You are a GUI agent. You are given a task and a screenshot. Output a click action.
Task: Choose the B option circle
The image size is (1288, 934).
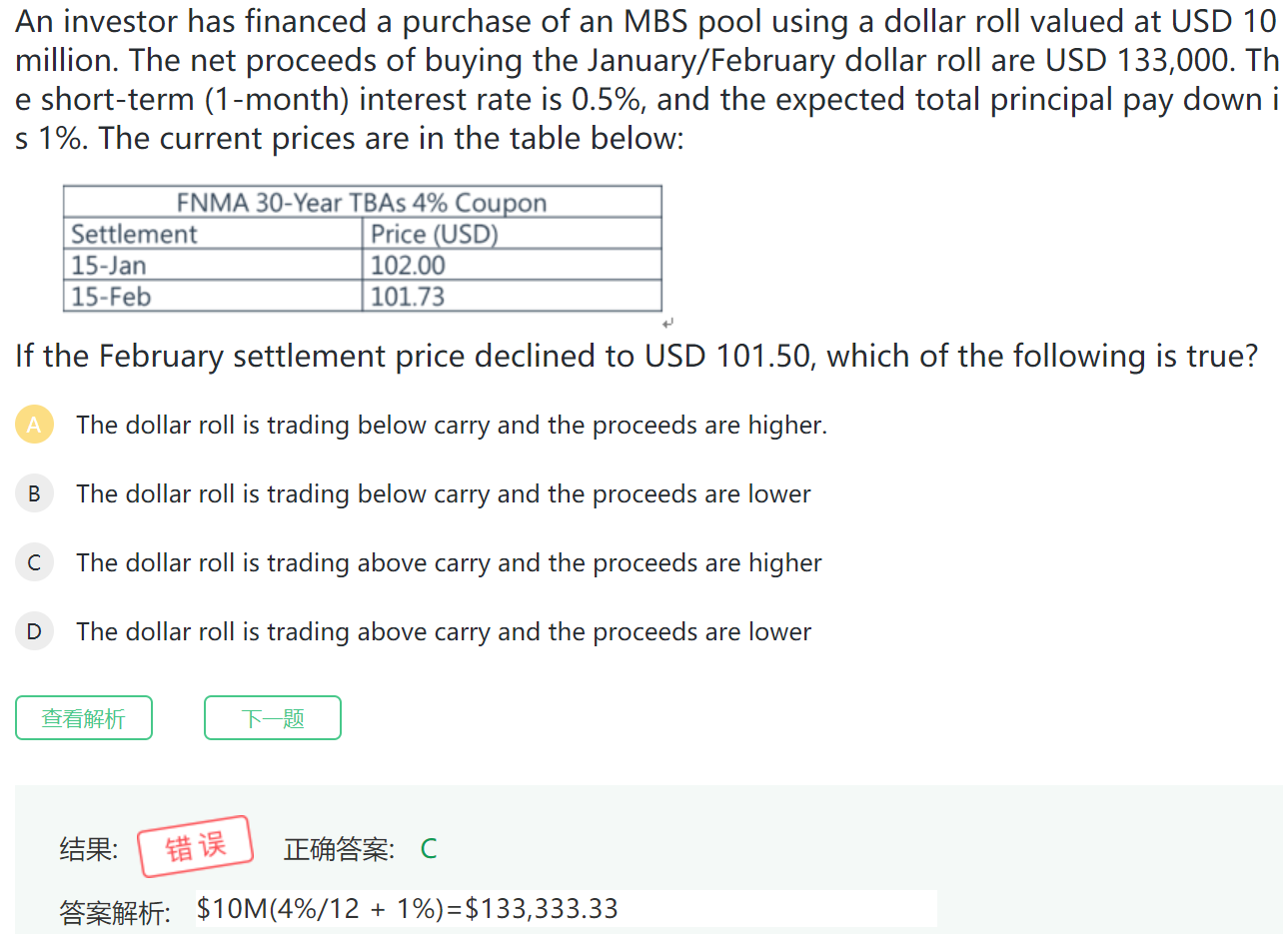[34, 493]
